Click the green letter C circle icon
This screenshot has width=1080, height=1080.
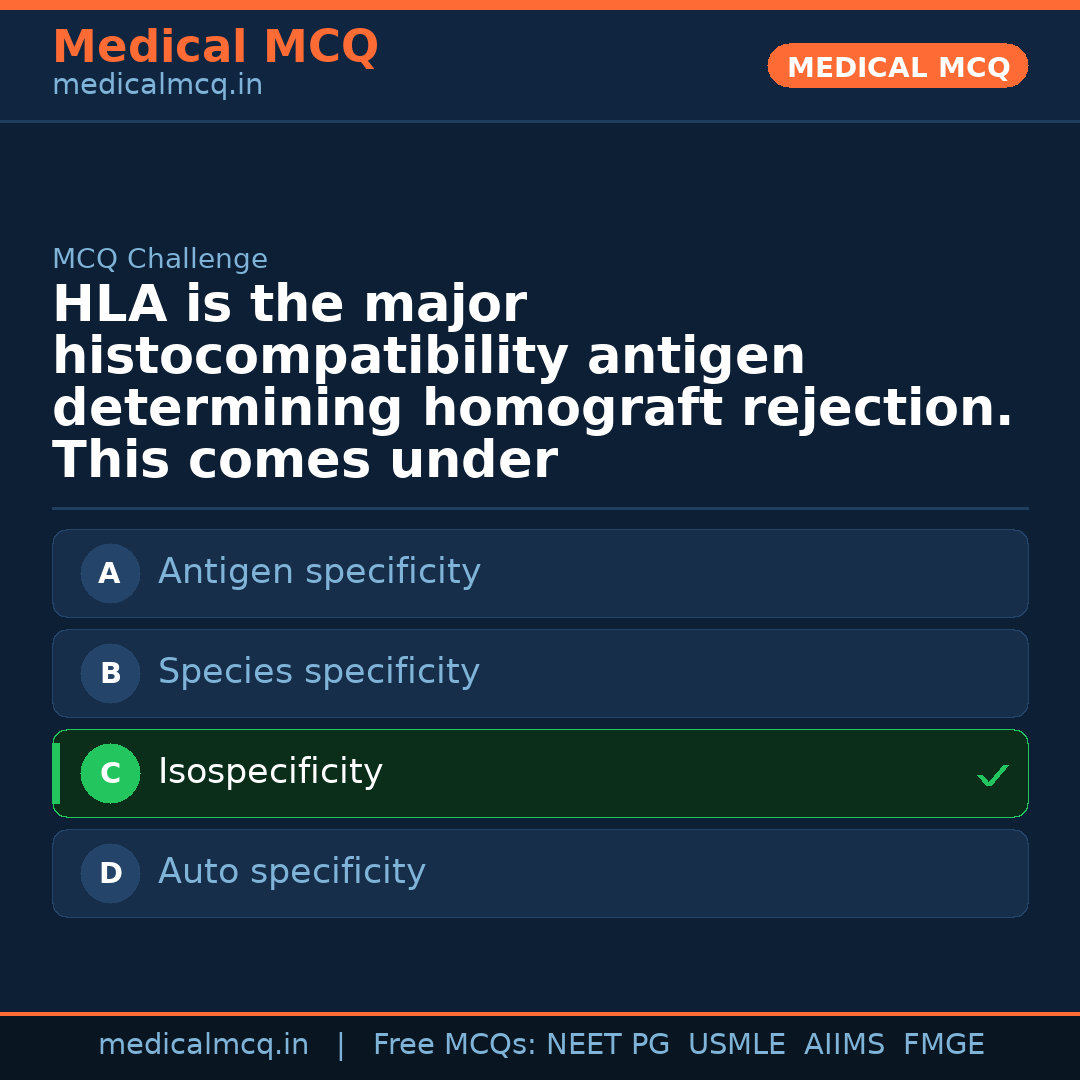[110, 774]
